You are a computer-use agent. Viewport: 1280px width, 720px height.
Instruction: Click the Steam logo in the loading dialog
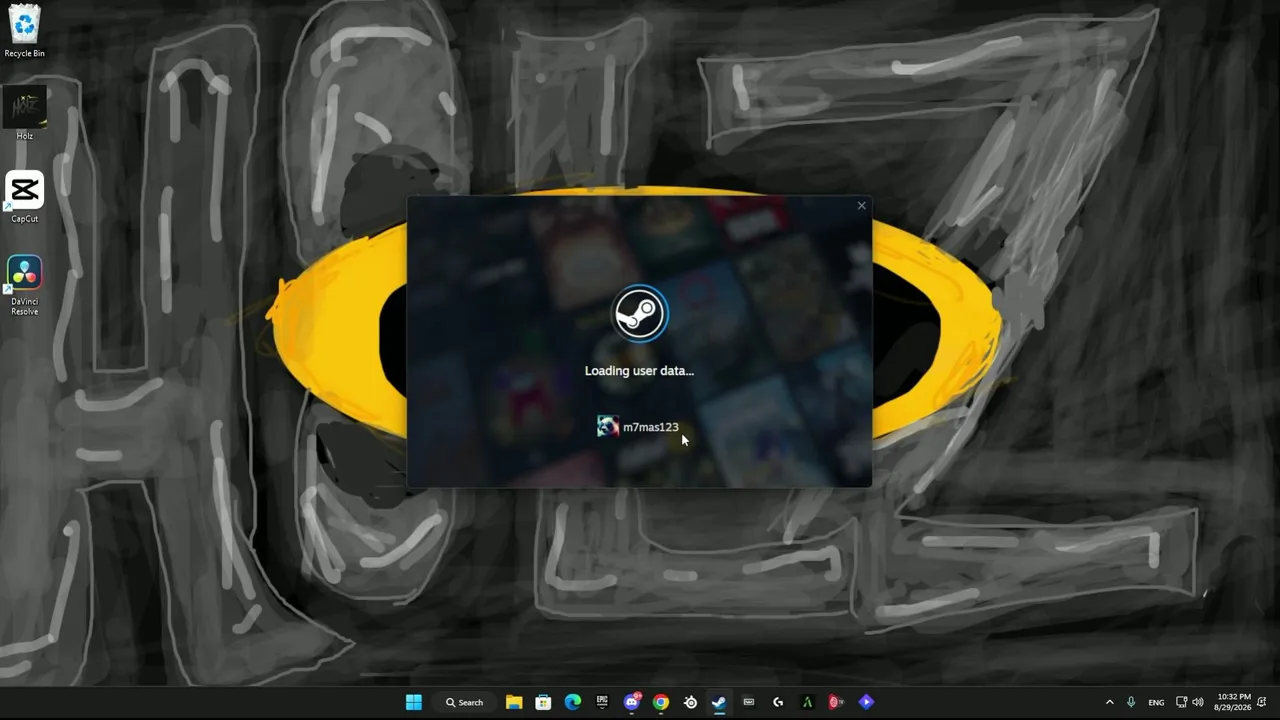click(639, 314)
